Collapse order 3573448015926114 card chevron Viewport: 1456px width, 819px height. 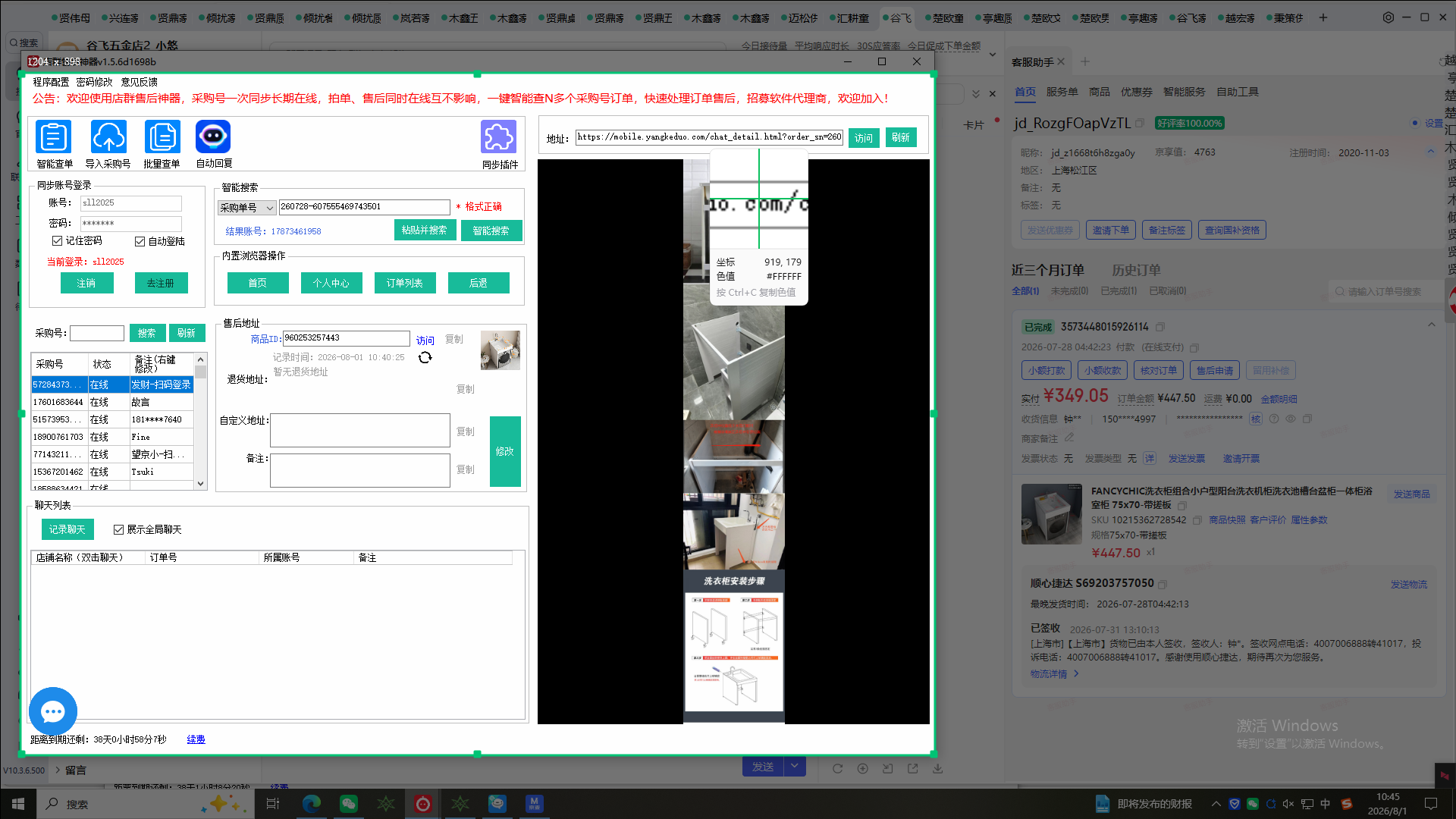[x=1432, y=325]
